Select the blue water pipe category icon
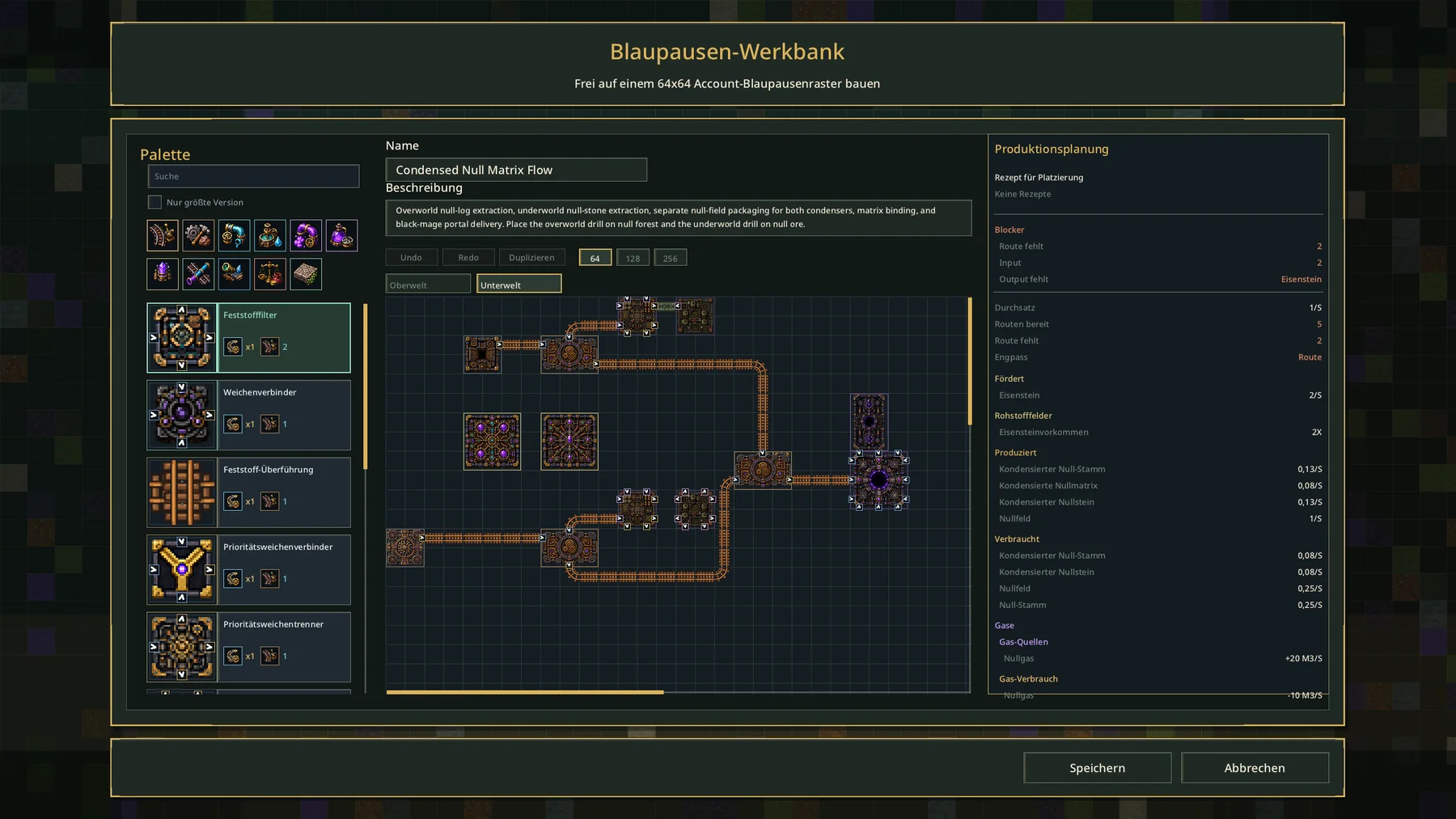Screen dimensions: 1456x819 tap(234, 235)
